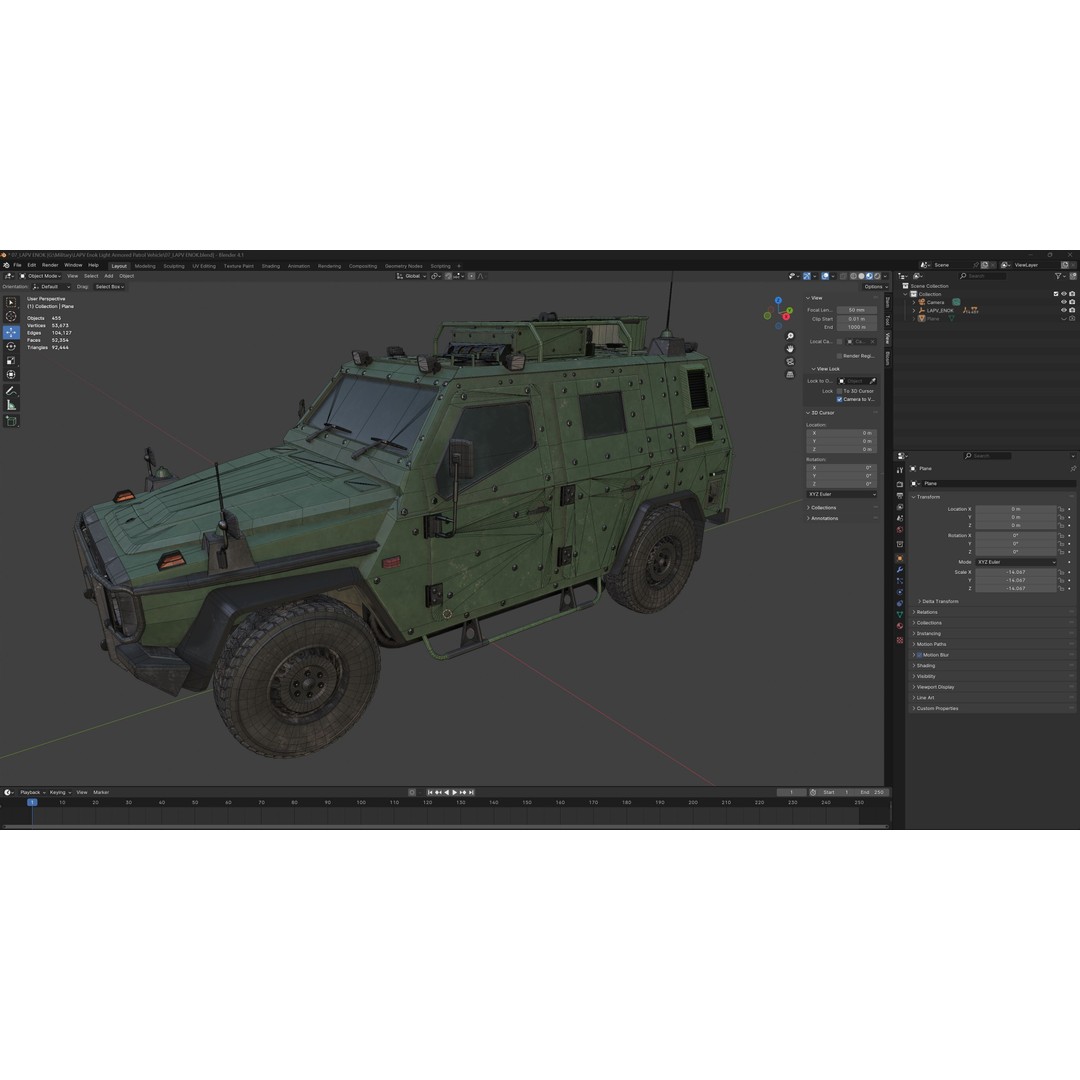Screen dimensions: 1080x1080
Task: Open the Render menu
Action: tap(48, 265)
